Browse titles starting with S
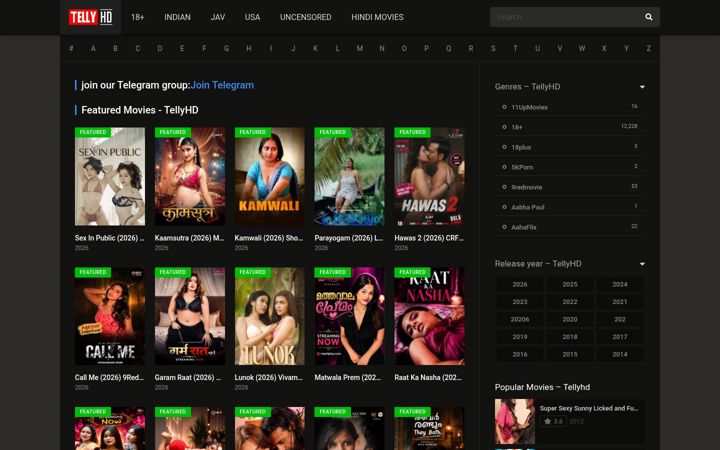Viewport: 720px width, 450px height. point(493,48)
